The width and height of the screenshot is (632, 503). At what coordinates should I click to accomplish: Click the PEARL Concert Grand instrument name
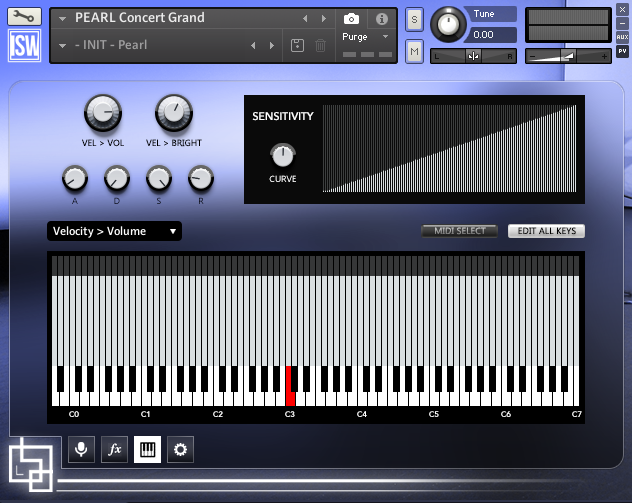(140, 18)
